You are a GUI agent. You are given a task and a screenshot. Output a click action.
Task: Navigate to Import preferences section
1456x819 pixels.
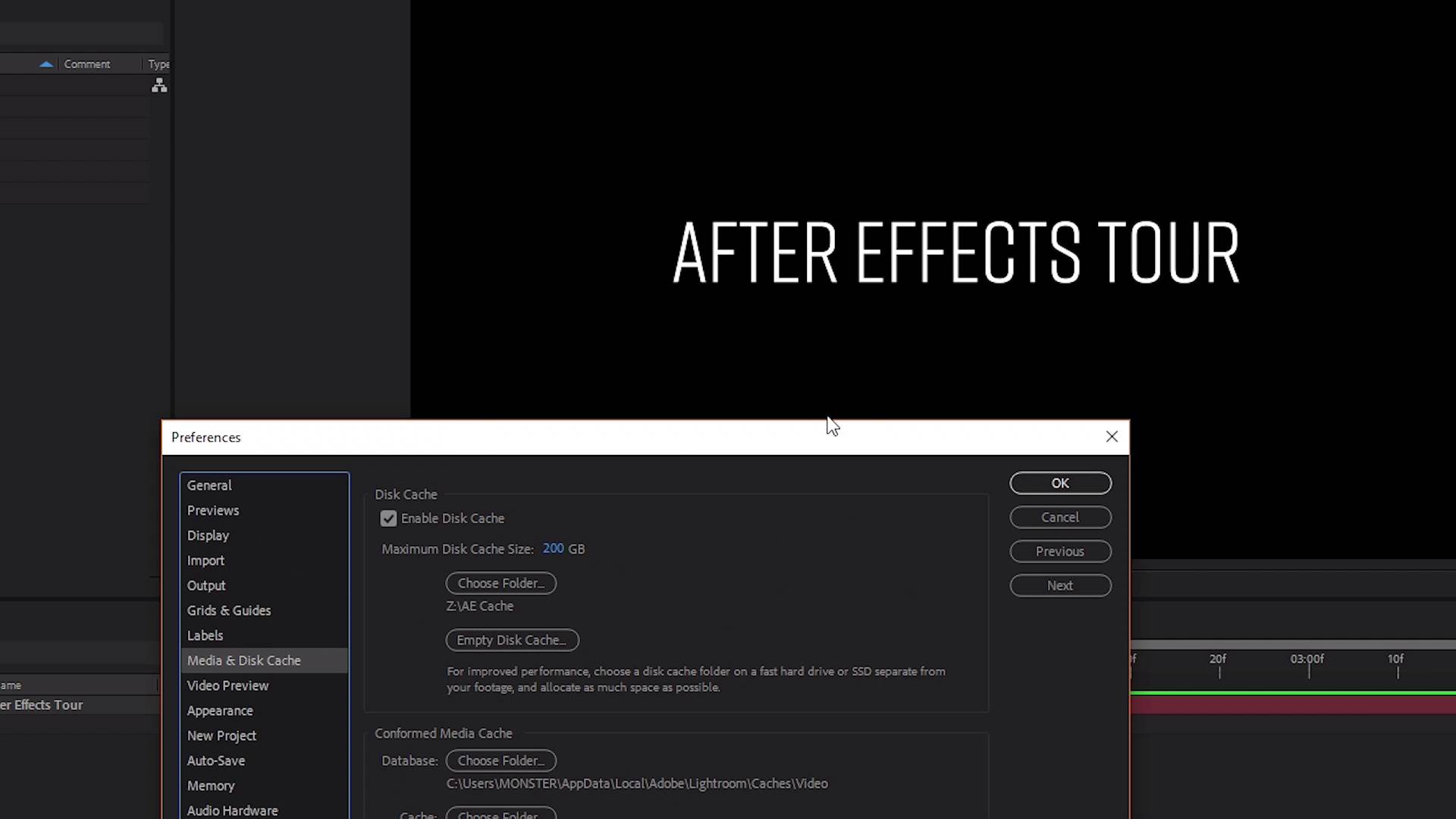click(205, 559)
